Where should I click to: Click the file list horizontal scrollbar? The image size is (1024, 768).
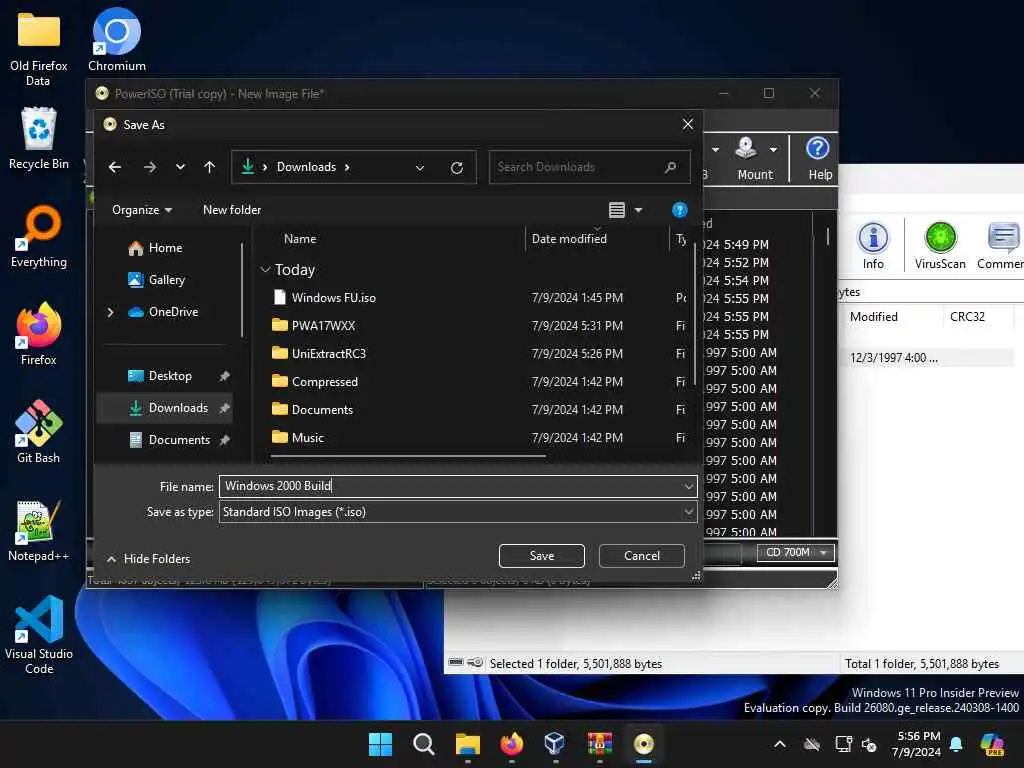pos(408,456)
